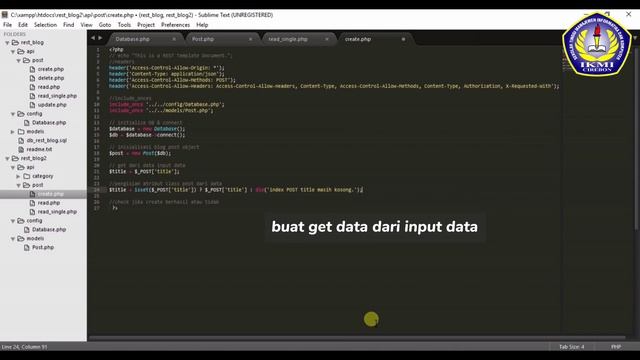Click the create.php file icon under rest_blog

(32, 69)
